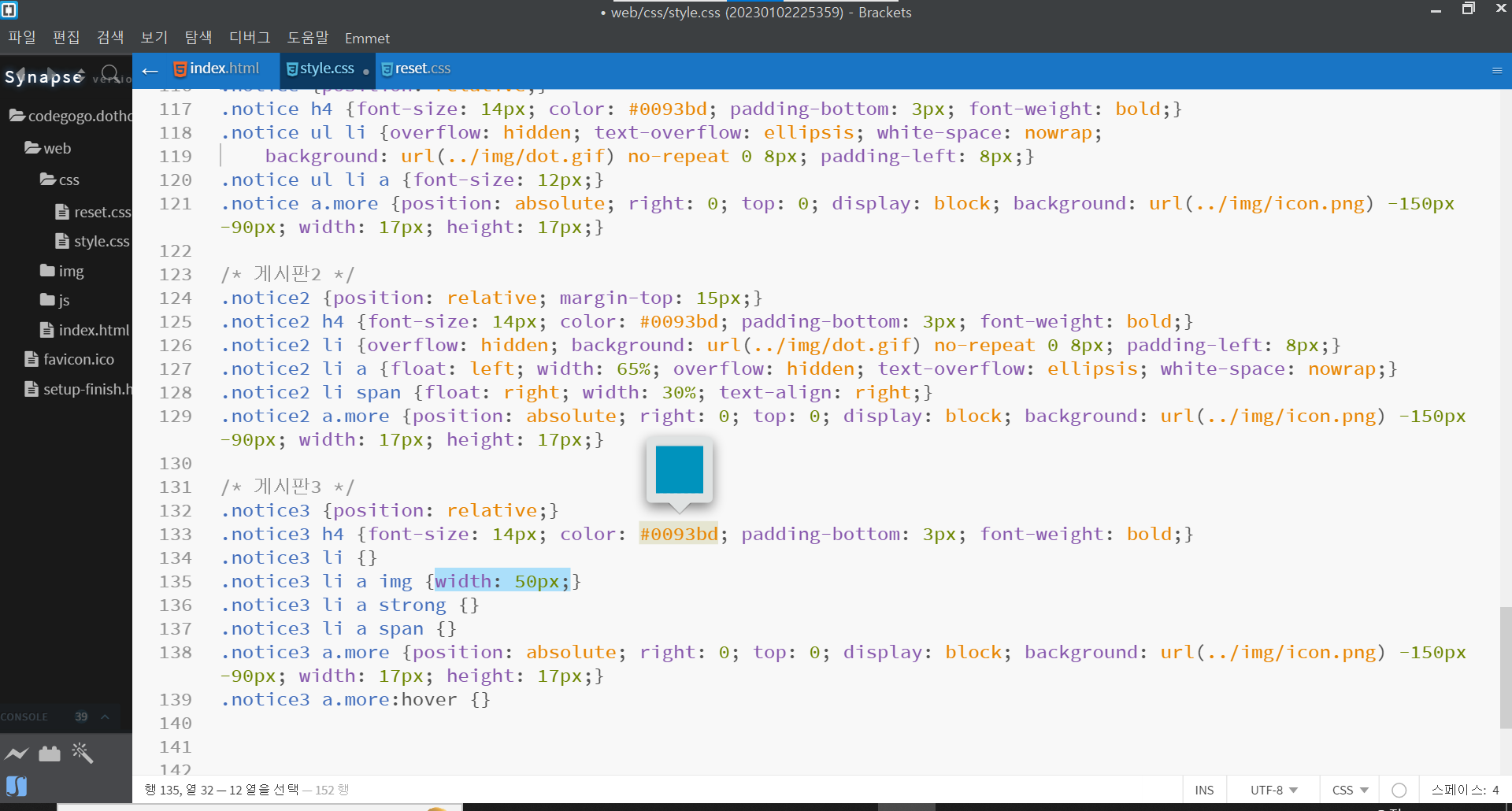Click the /* 게시판2 */ comment

coord(287,274)
